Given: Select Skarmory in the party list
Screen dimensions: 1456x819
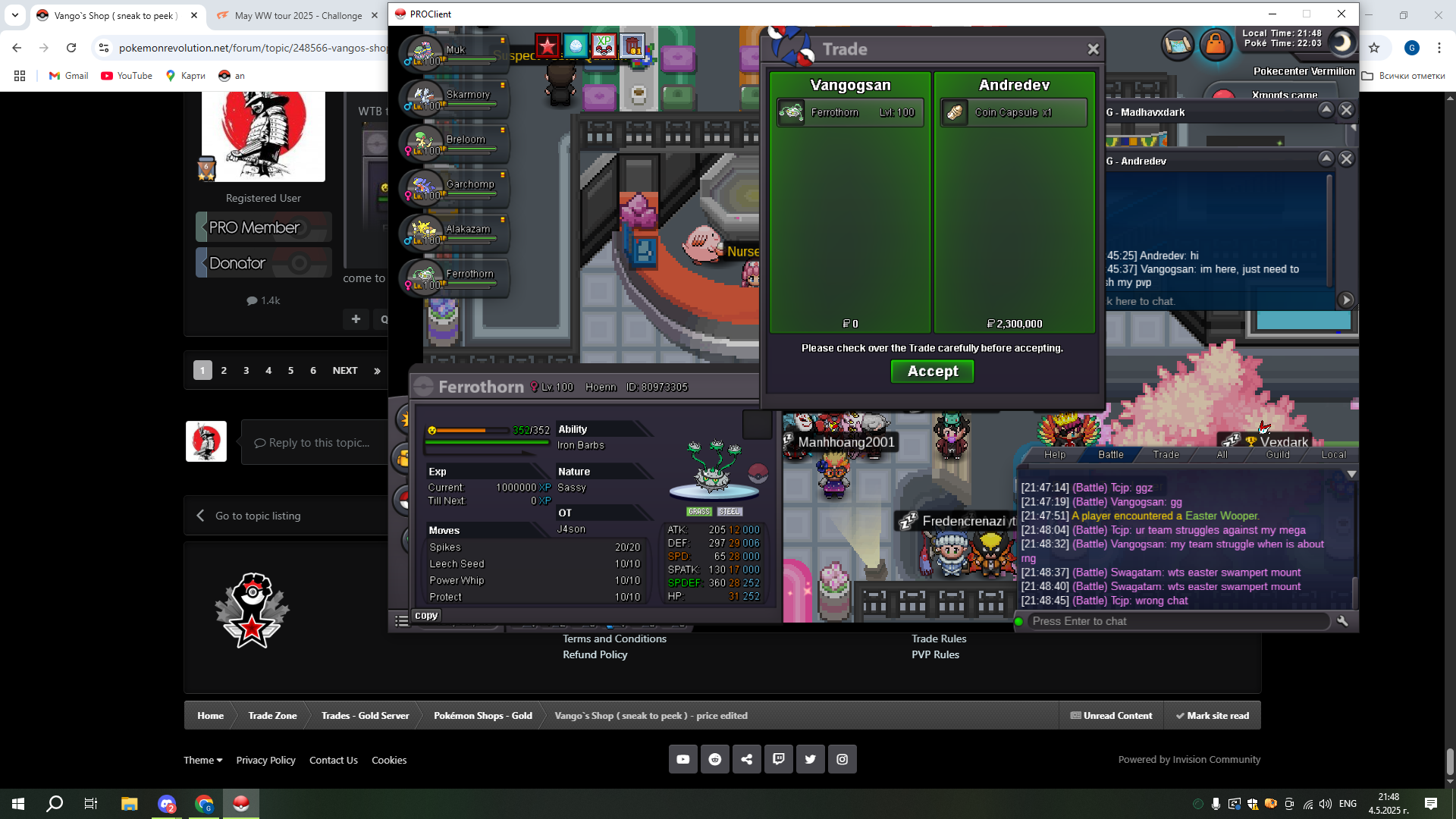Looking at the screenshot, I should 453,98.
